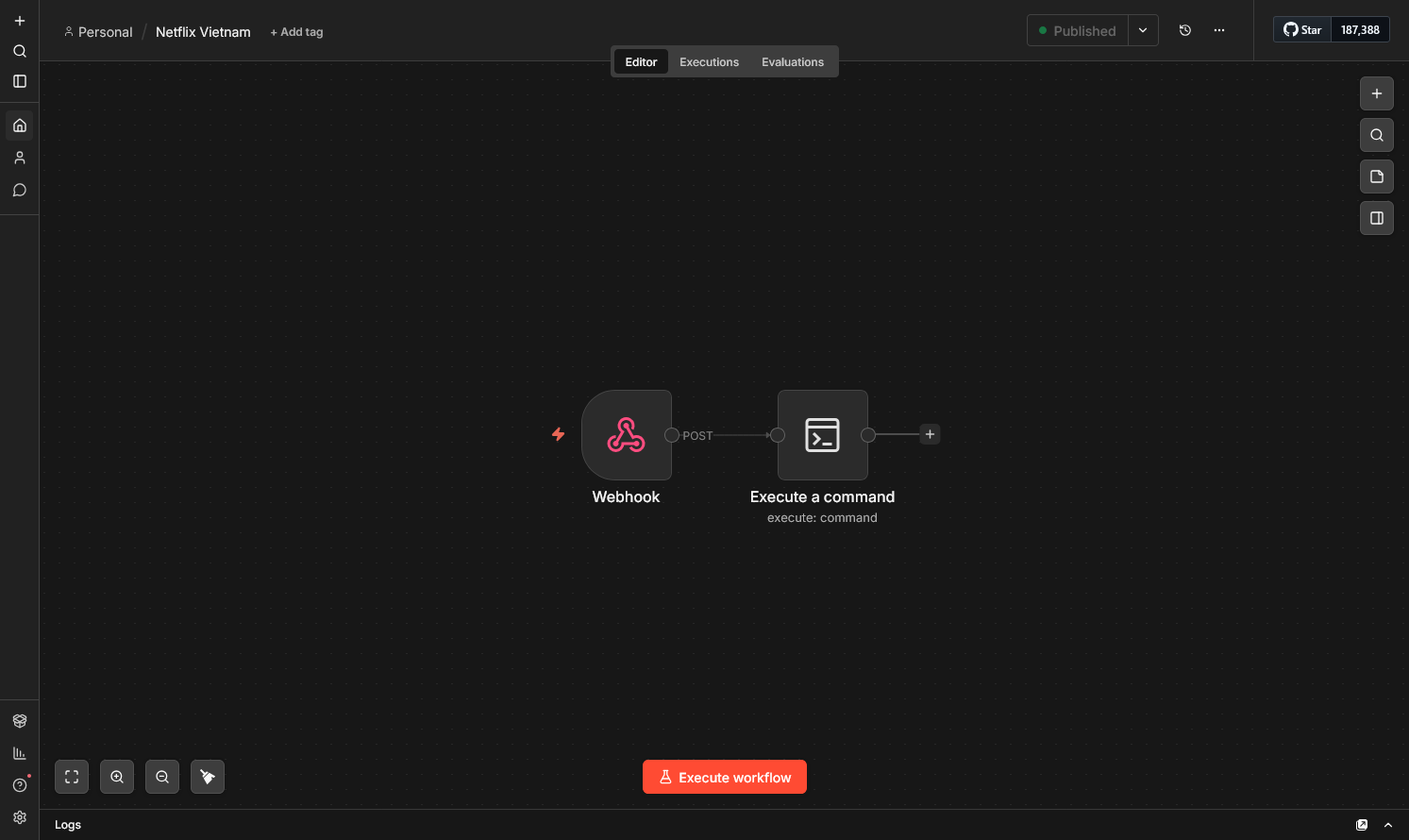Click the POST connection label
This screenshot has width=1409, height=840.
[x=697, y=436]
